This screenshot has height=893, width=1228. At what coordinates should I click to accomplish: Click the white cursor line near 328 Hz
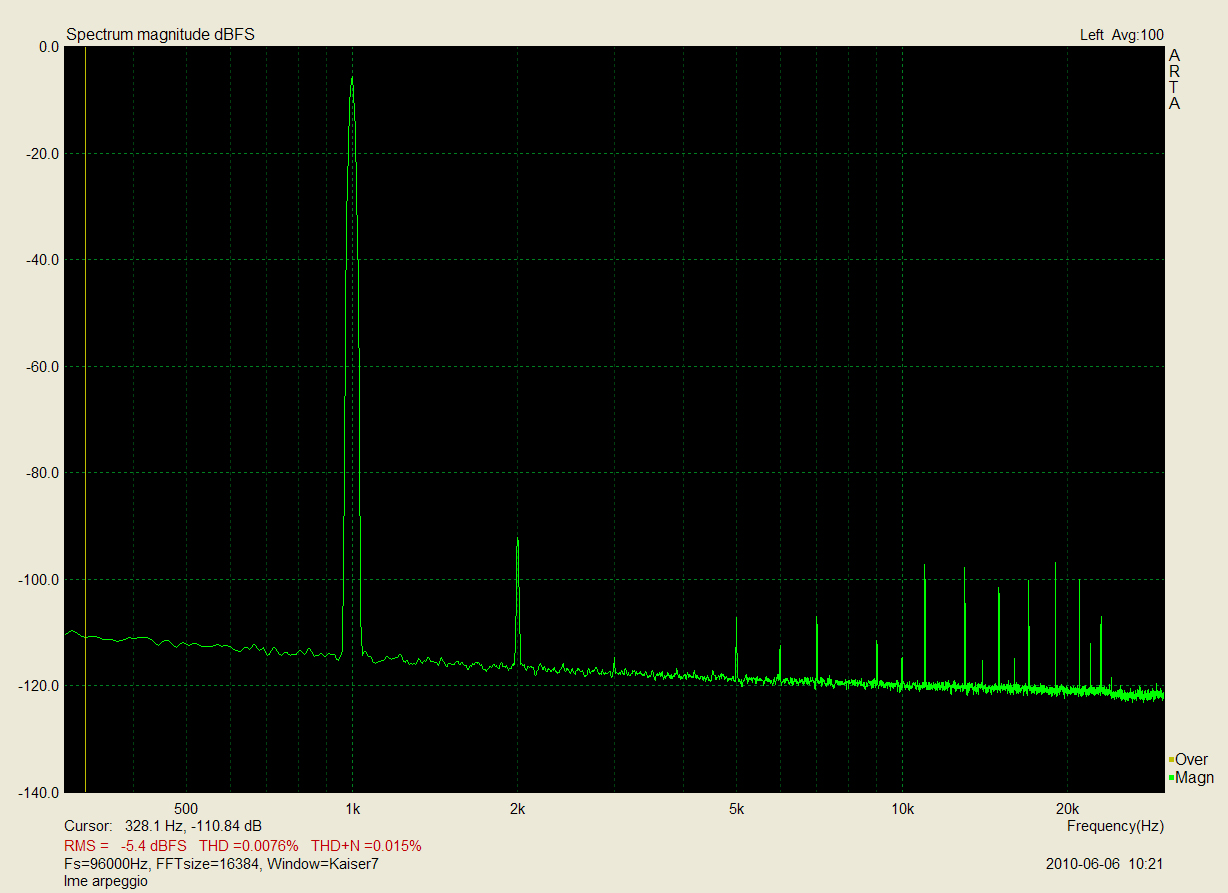coord(85,419)
